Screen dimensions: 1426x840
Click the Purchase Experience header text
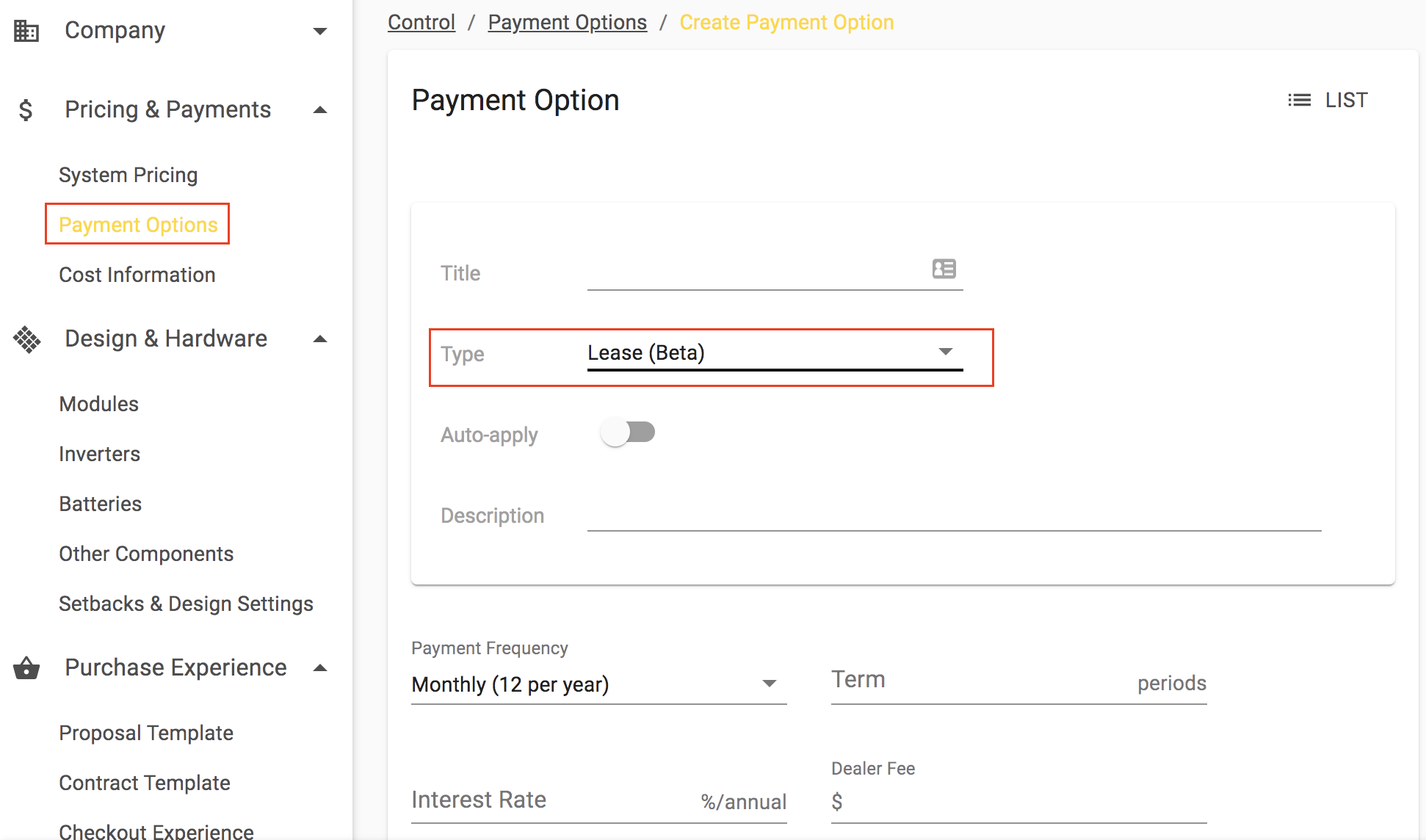[x=175, y=668]
